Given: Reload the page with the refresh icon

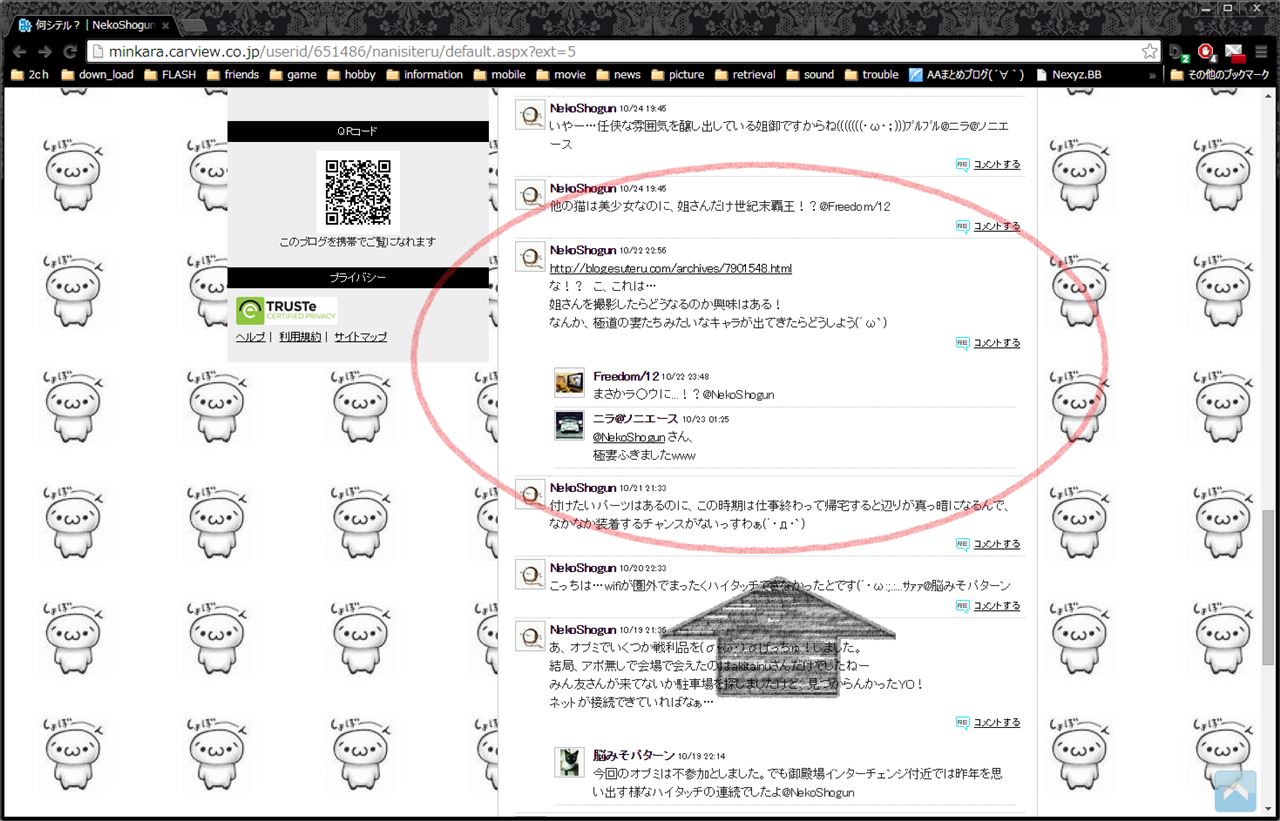Looking at the screenshot, I should 71,52.
